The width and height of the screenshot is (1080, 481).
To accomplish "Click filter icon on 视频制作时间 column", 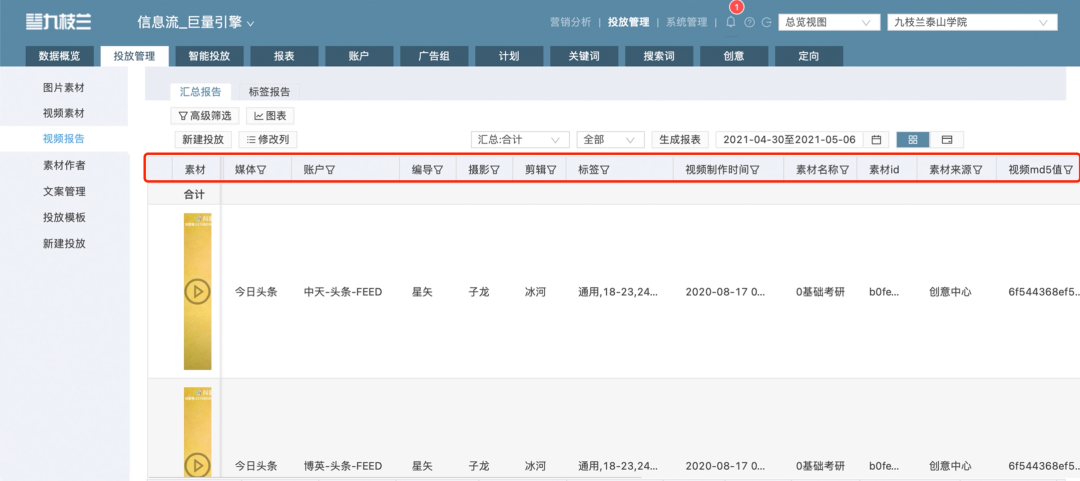I will coord(755,170).
